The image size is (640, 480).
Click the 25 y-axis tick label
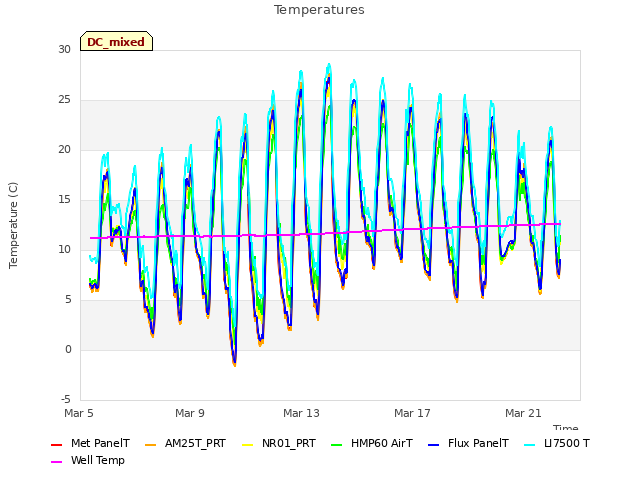point(64,100)
